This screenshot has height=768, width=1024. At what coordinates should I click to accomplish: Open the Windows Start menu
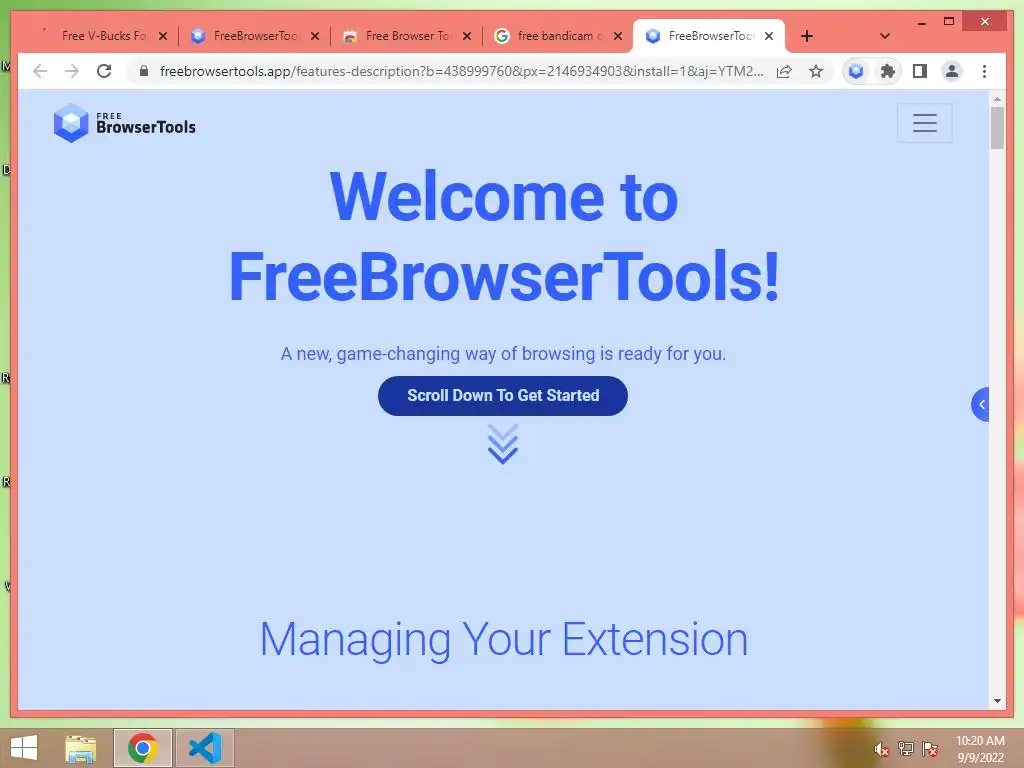[x=24, y=748]
